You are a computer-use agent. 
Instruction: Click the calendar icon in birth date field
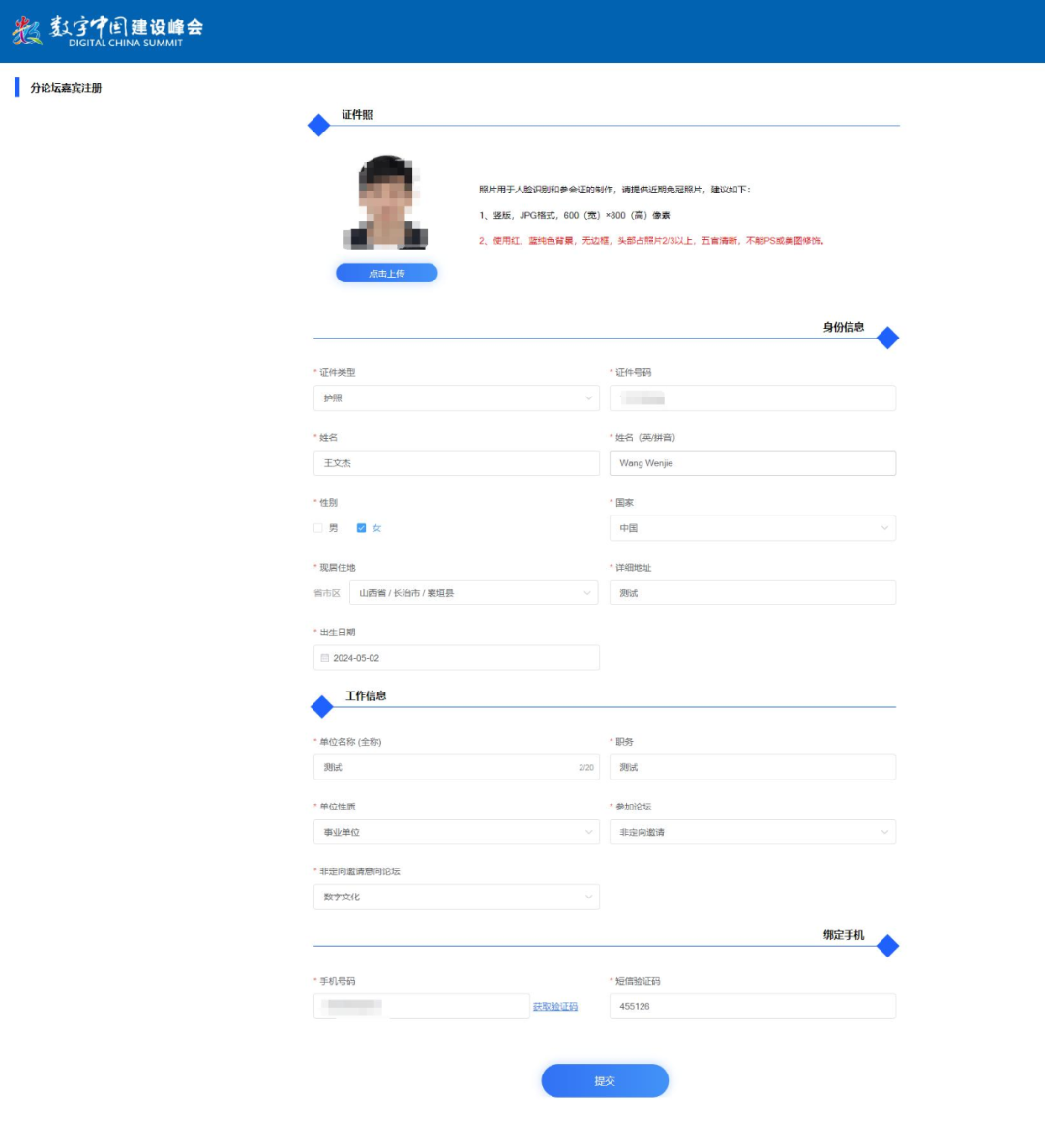pos(324,658)
